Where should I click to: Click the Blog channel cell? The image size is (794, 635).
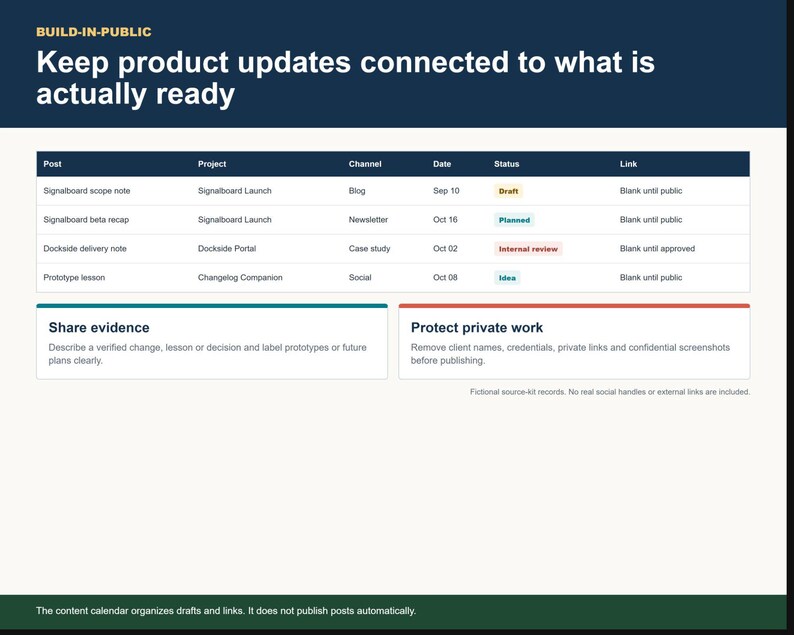[356, 191]
